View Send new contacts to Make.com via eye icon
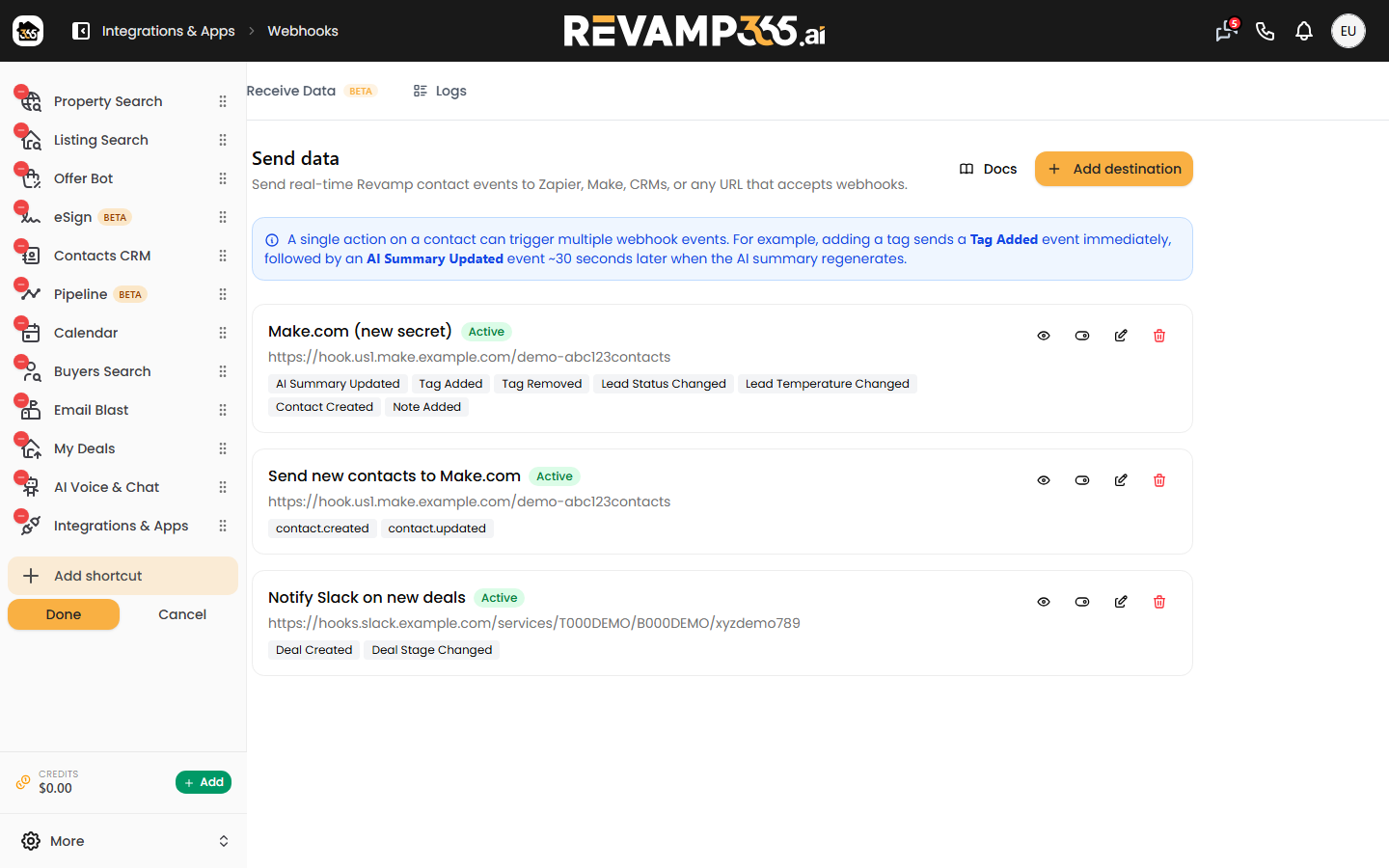This screenshot has width=1389, height=868. 1044,480
